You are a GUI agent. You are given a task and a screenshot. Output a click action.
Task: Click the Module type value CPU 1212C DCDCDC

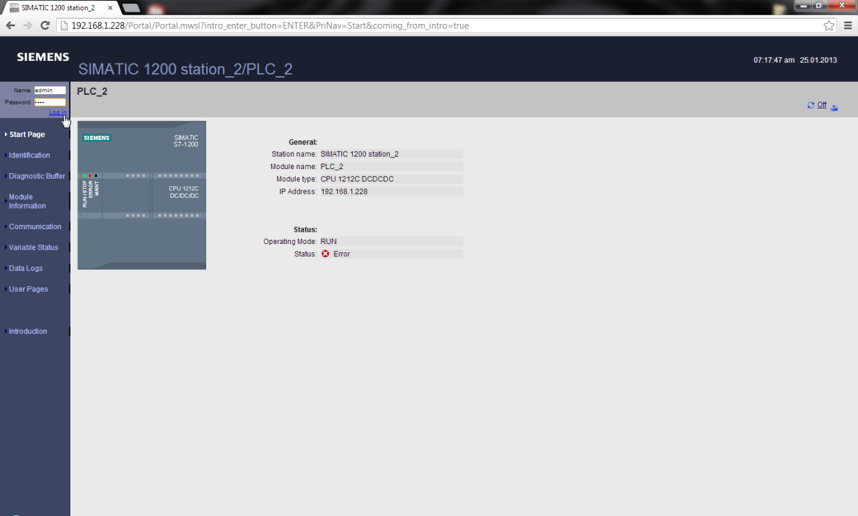[x=357, y=179]
